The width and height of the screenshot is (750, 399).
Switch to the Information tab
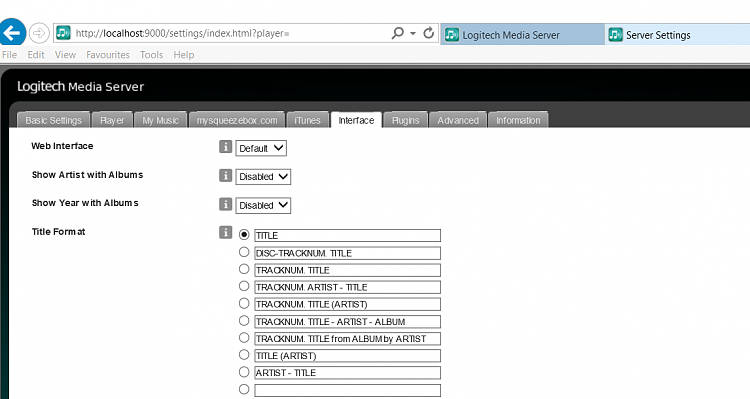(518, 120)
